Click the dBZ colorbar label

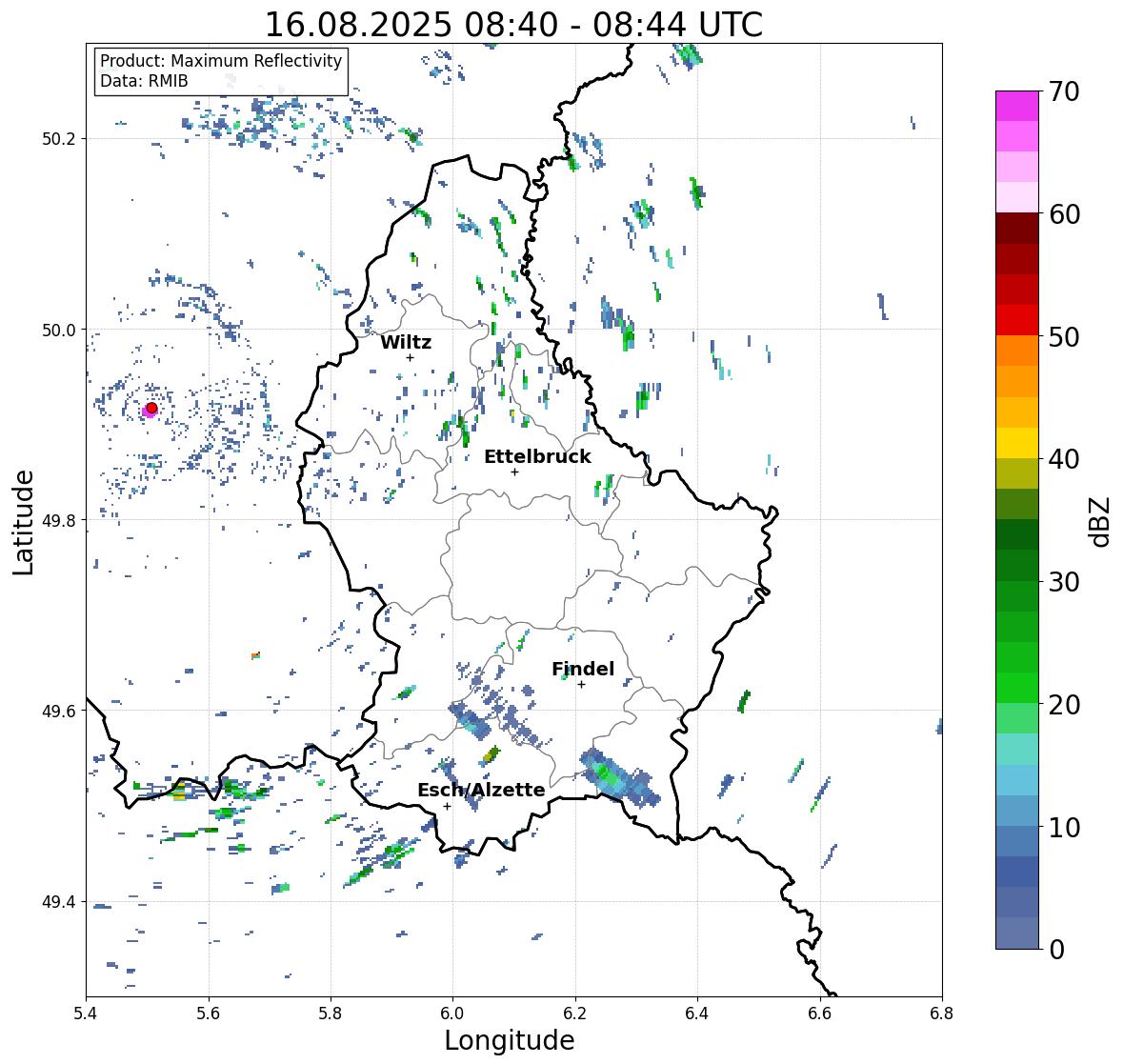tap(1101, 521)
